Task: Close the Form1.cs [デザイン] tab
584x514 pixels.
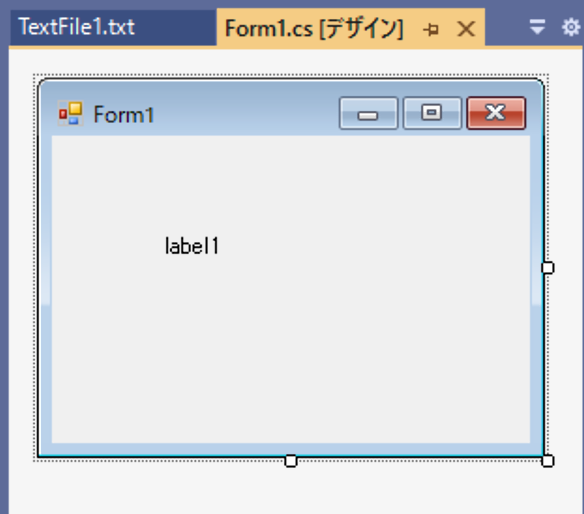Action: (466, 29)
